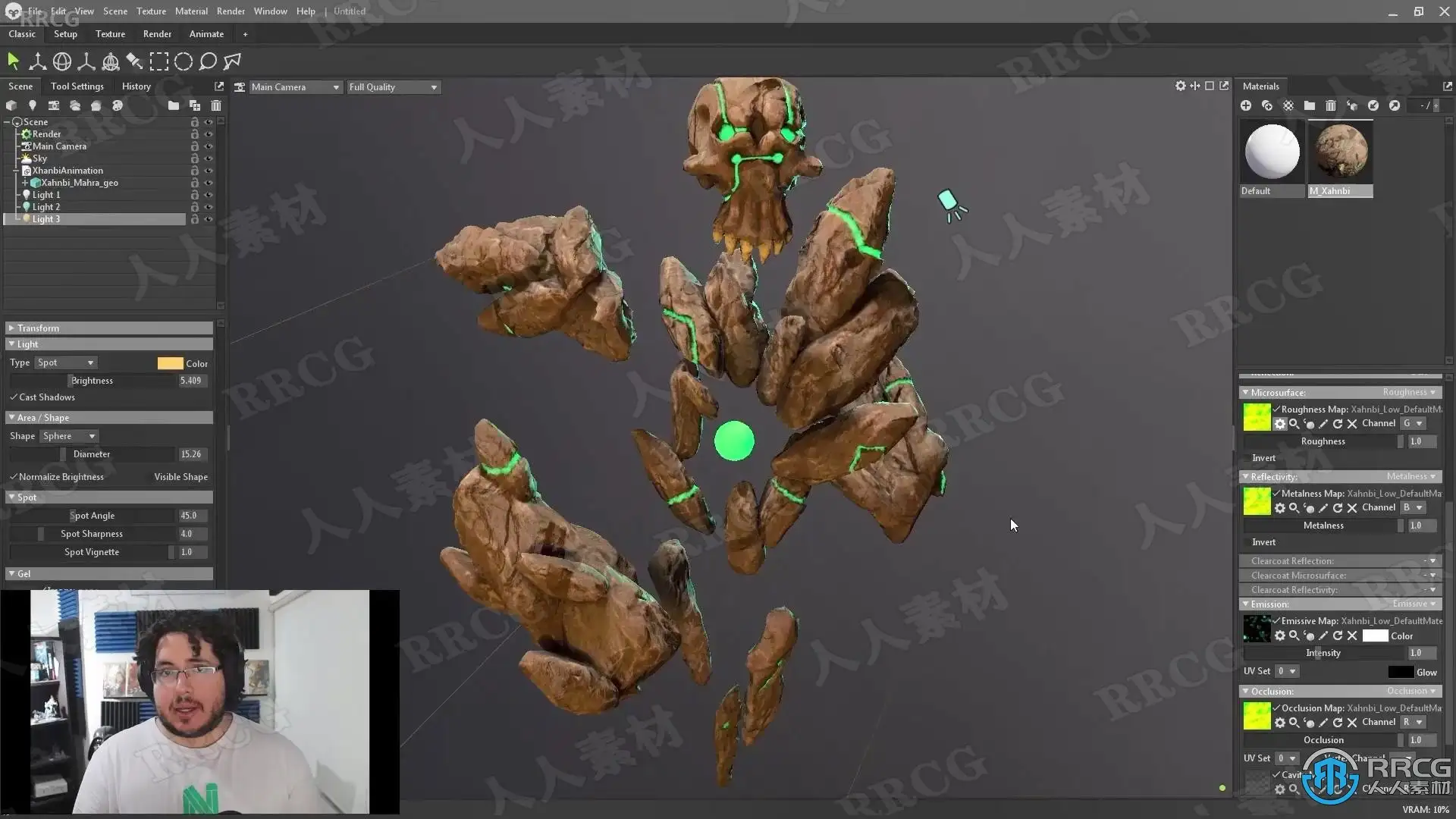The image size is (1456, 819).
Task: Delete the selected scene object via trash icon
Action: [216, 105]
